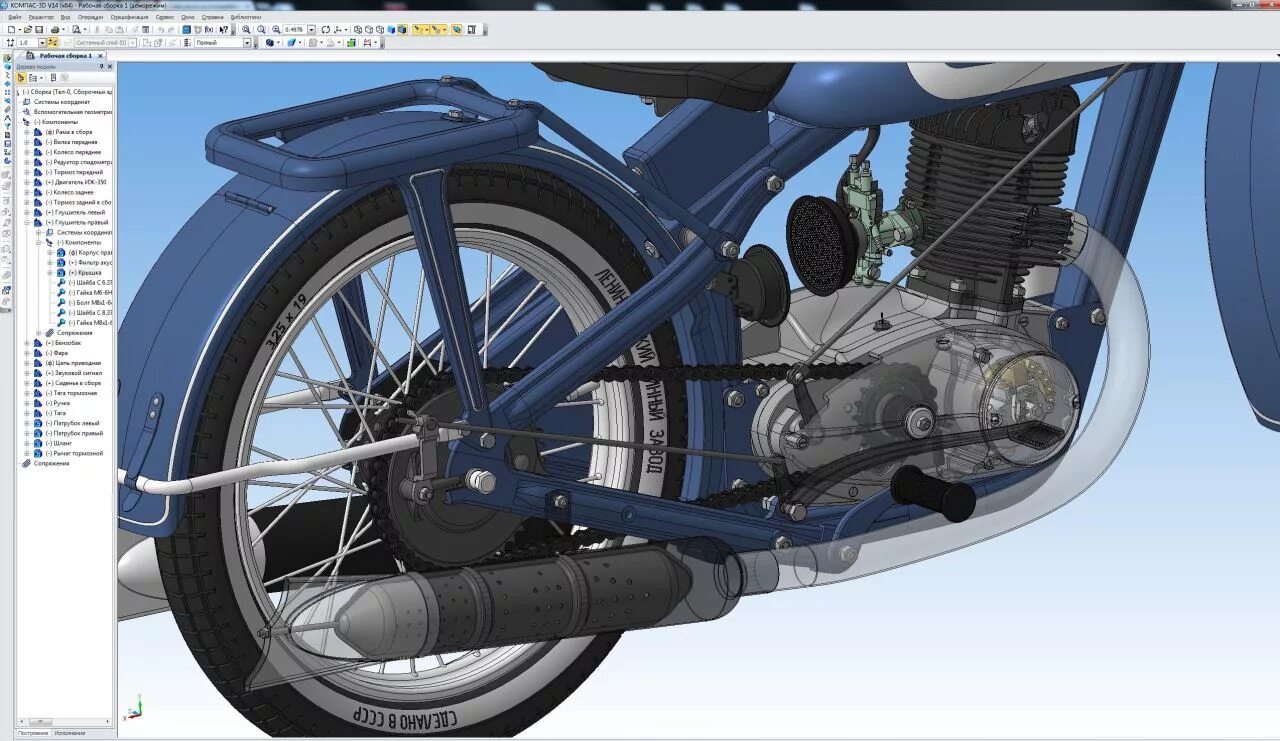This screenshot has width=1280, height=741.
Task: Select 'Патрубок левый' in the tree
Action: tap(73, 423)
